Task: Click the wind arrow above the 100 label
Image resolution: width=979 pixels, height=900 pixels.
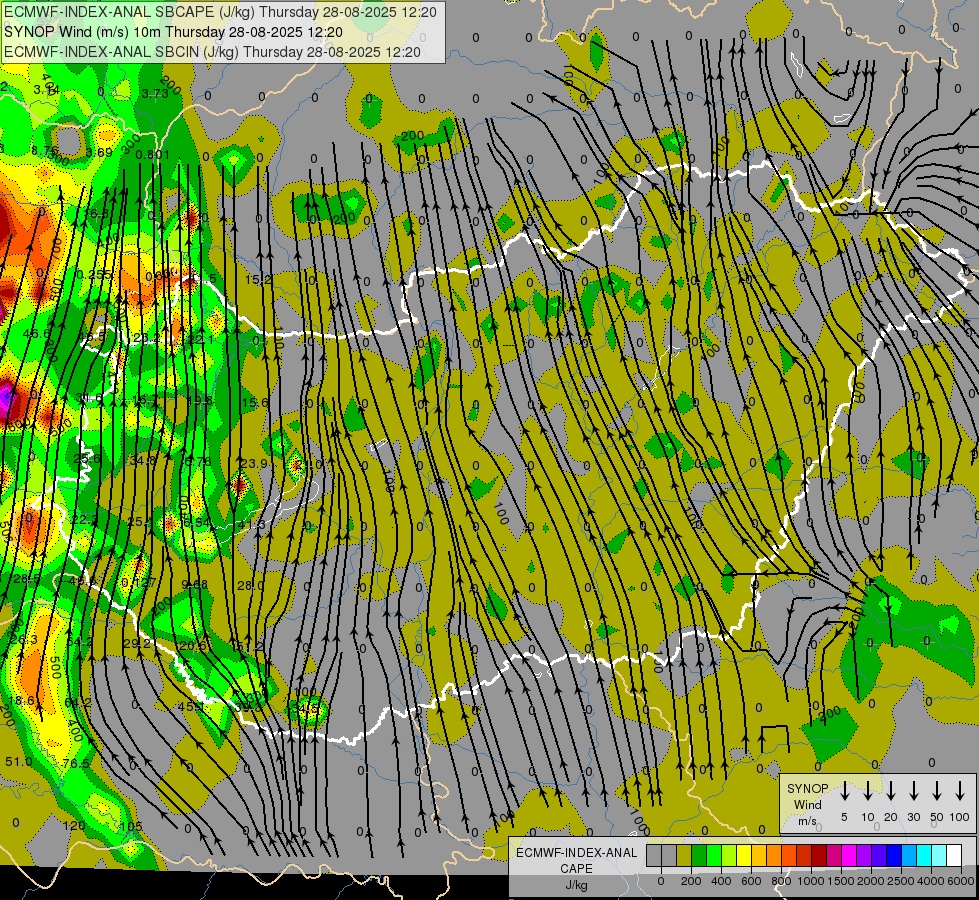Action: pos(960,790)
